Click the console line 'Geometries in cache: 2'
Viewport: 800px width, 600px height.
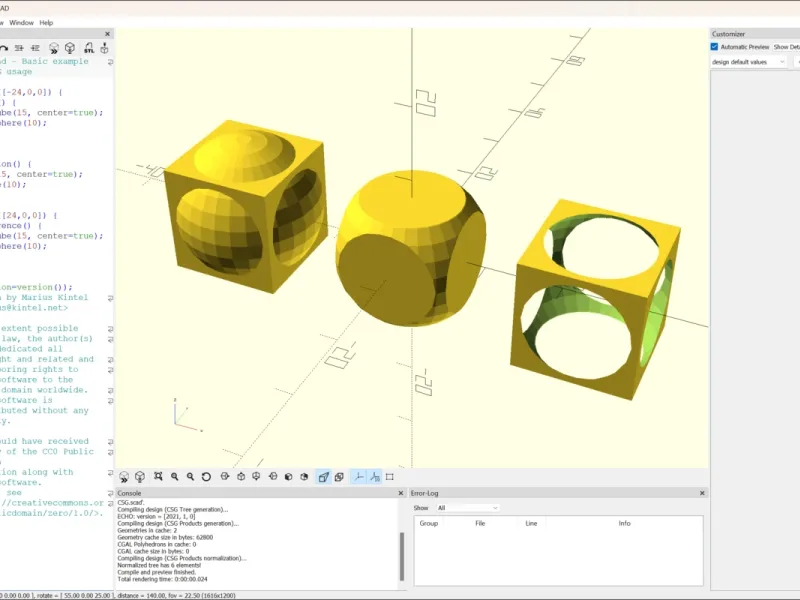click(x=147, y=530)
